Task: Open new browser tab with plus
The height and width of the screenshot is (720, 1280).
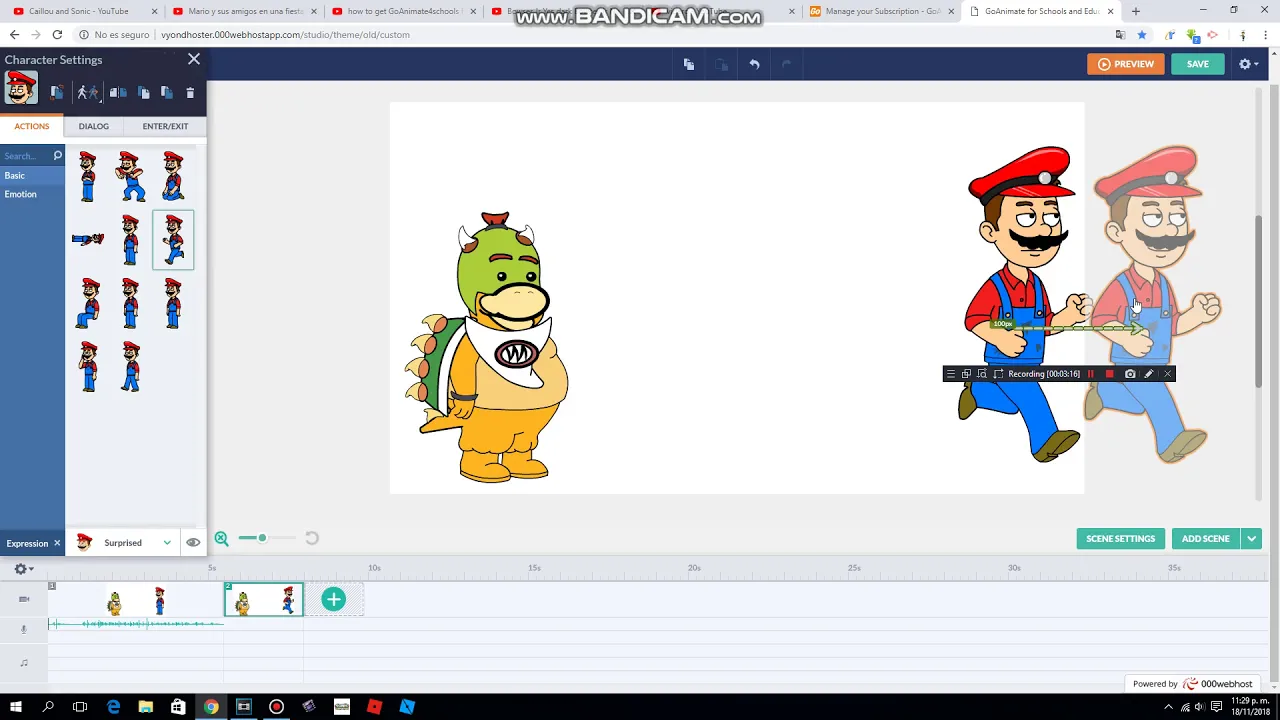Action: click(x=1135, y=11)
